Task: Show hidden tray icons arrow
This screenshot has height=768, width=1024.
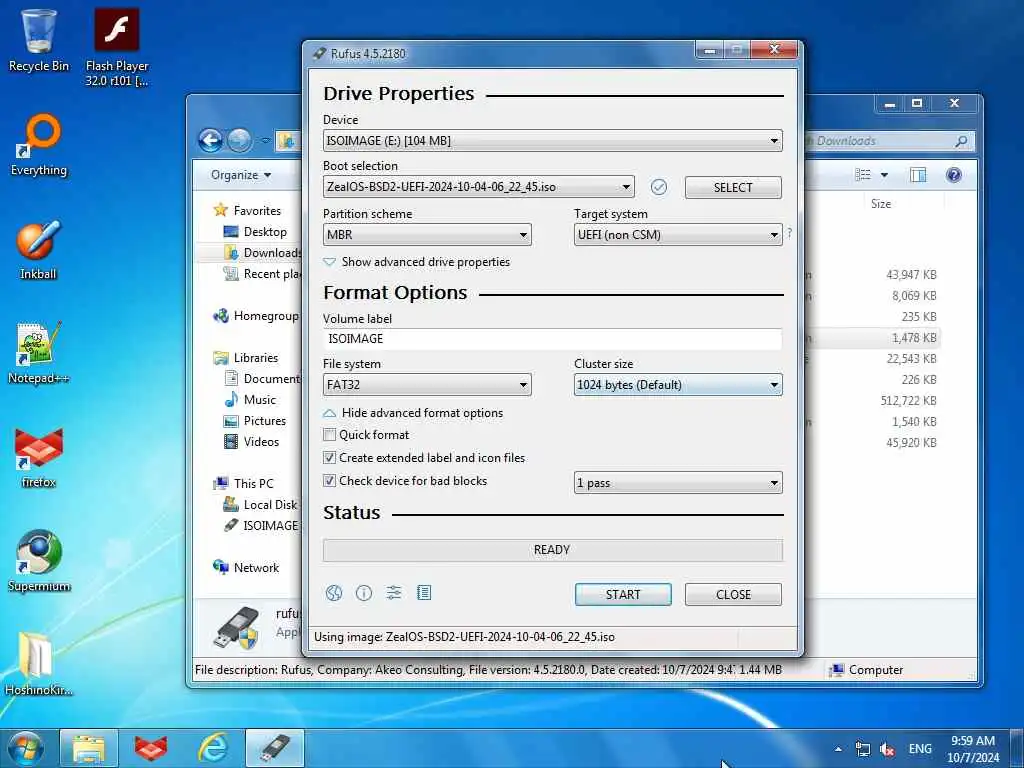Action: click(x=839, y=749)
